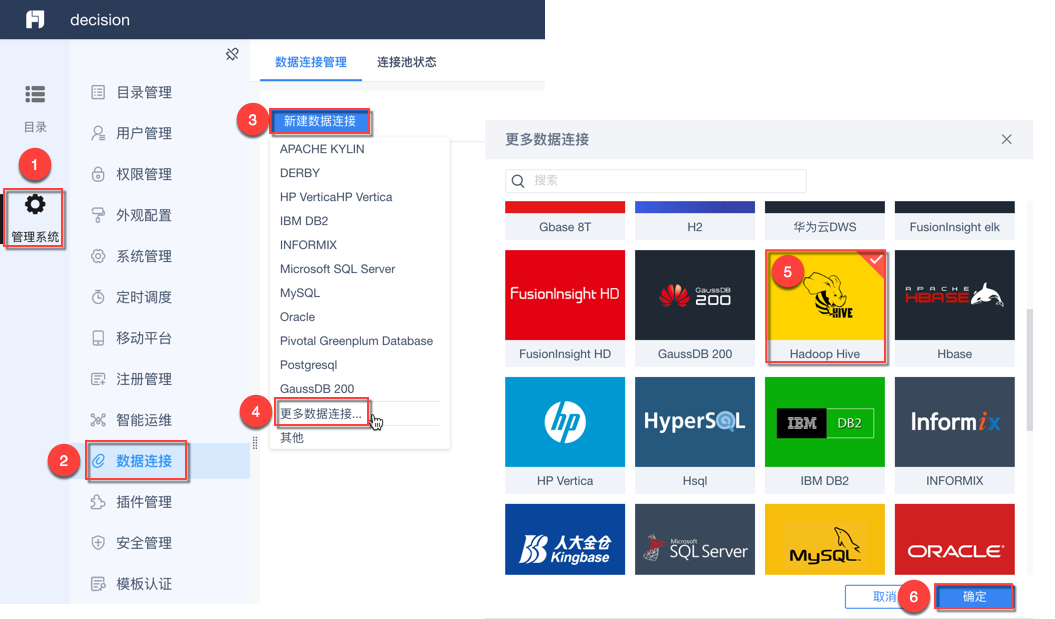Click 取消 to cancel the dialog

point(884,597)
